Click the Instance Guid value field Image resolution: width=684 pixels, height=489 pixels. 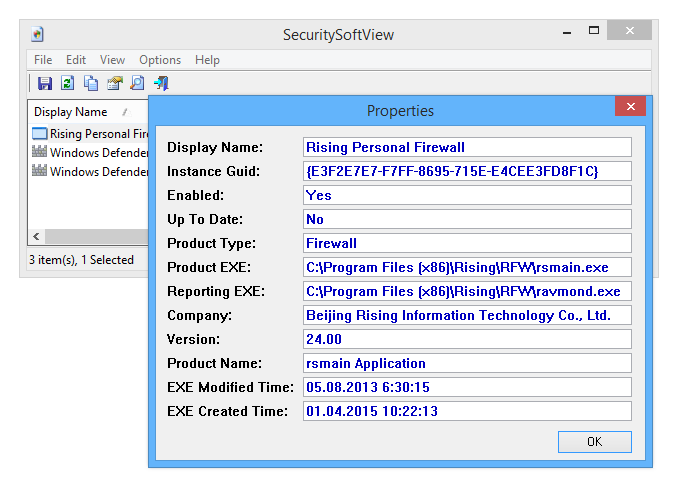click(467, 171)
